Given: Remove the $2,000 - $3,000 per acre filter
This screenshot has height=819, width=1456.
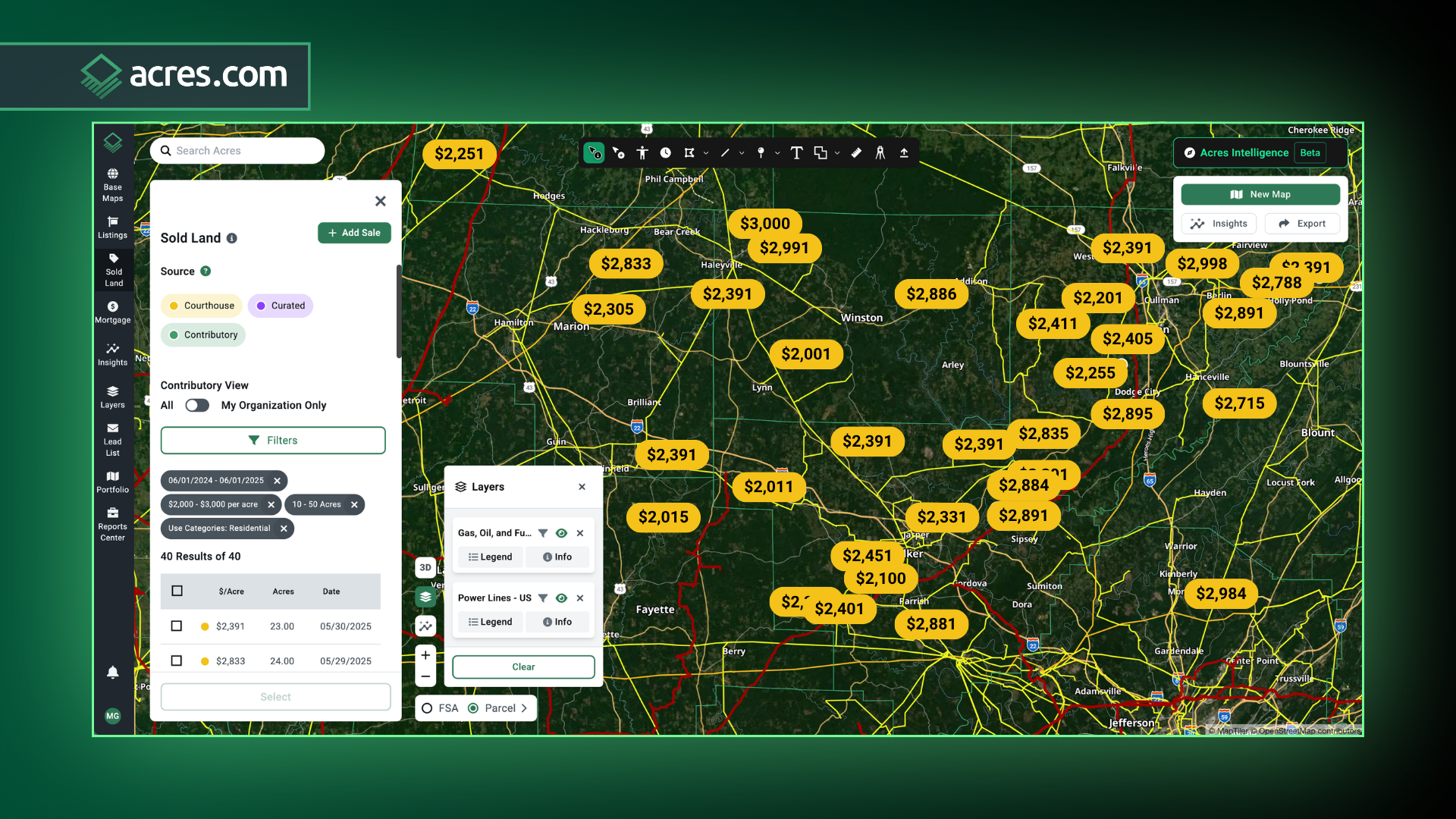Looking at the screenshot, I should pyautogui.click(x=271, y=504).
